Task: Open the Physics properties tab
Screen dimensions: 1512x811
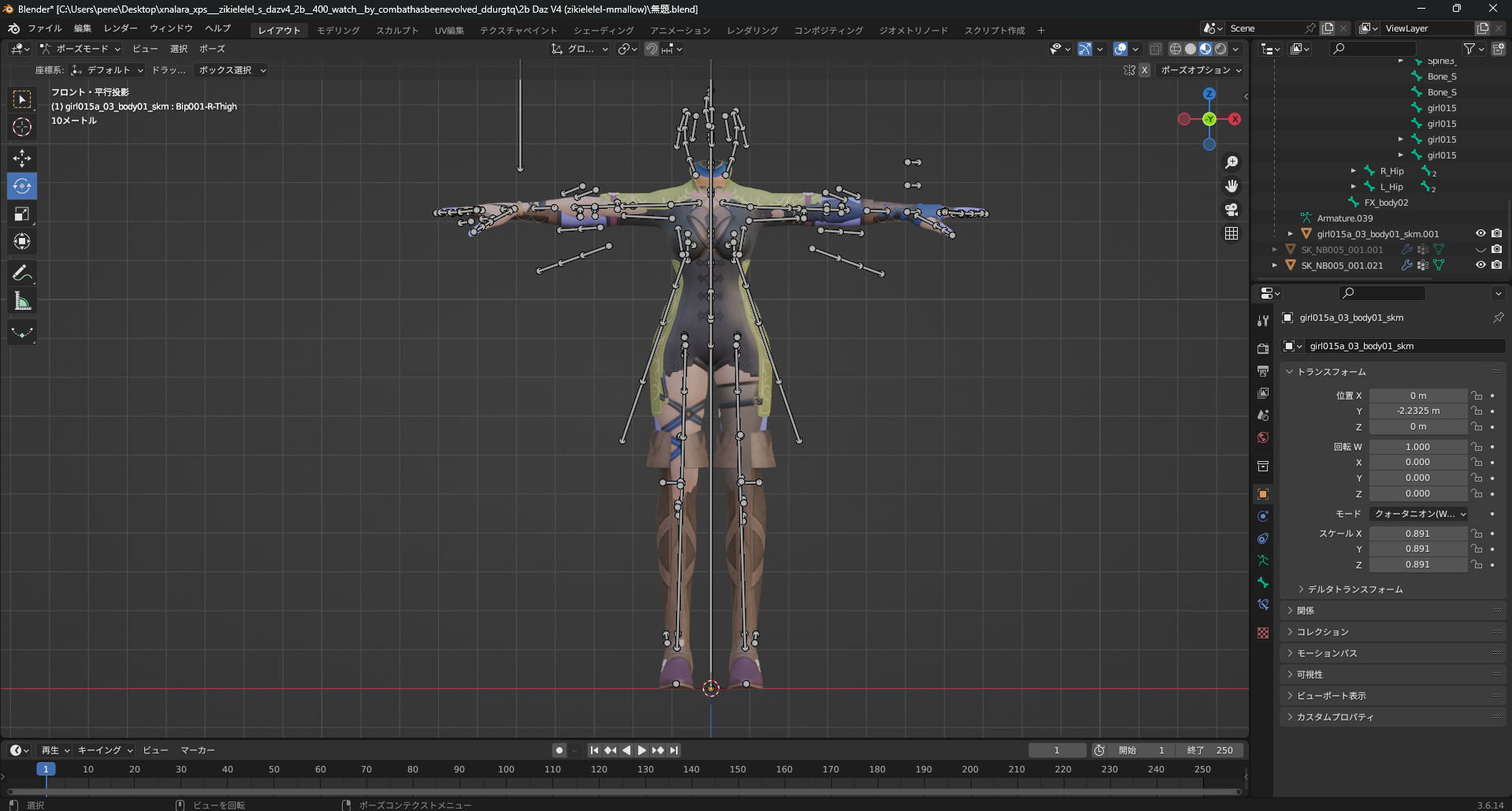Action: coord(1263,516)
